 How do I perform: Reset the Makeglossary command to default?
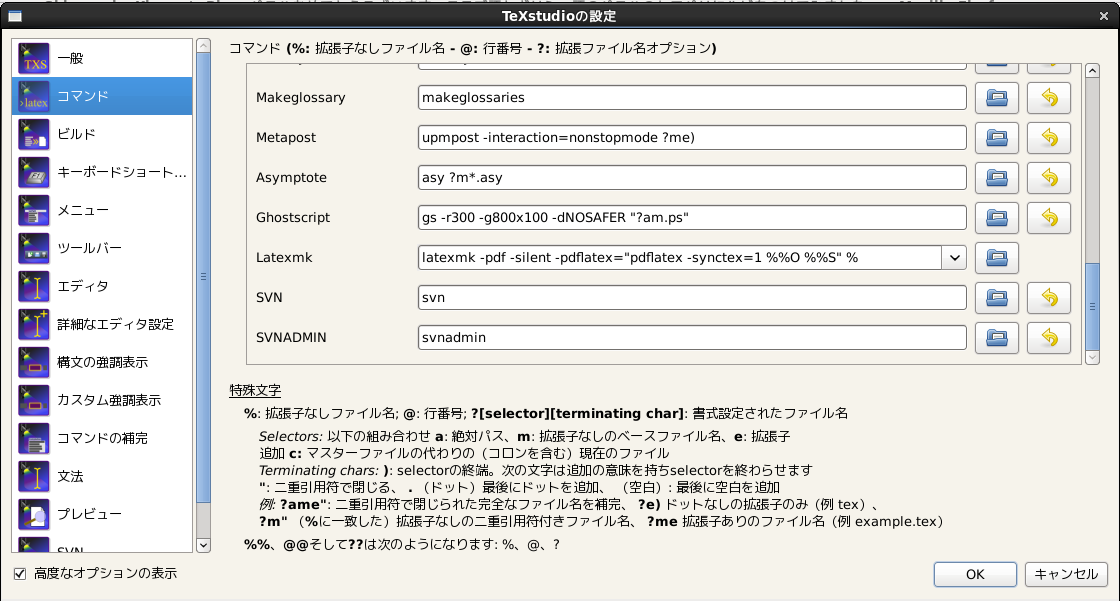pos(1049,98)
